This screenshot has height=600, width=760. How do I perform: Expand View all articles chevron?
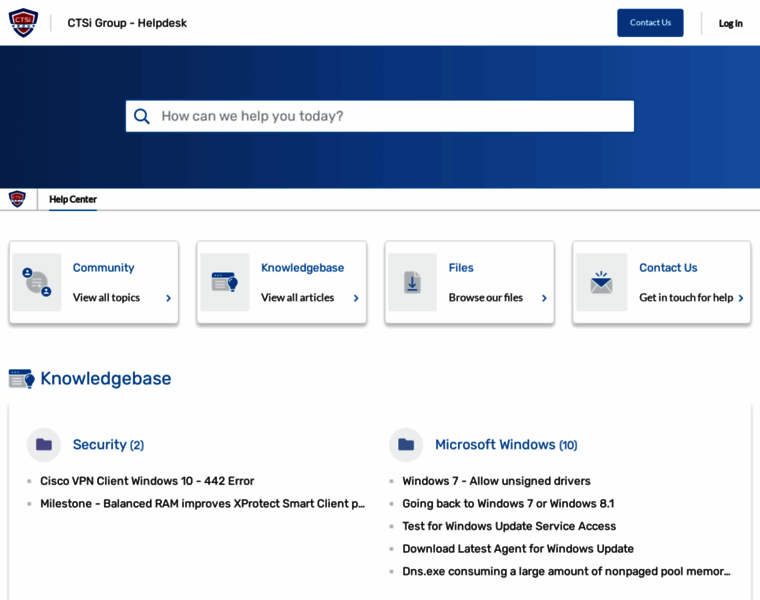coord(356,298)
